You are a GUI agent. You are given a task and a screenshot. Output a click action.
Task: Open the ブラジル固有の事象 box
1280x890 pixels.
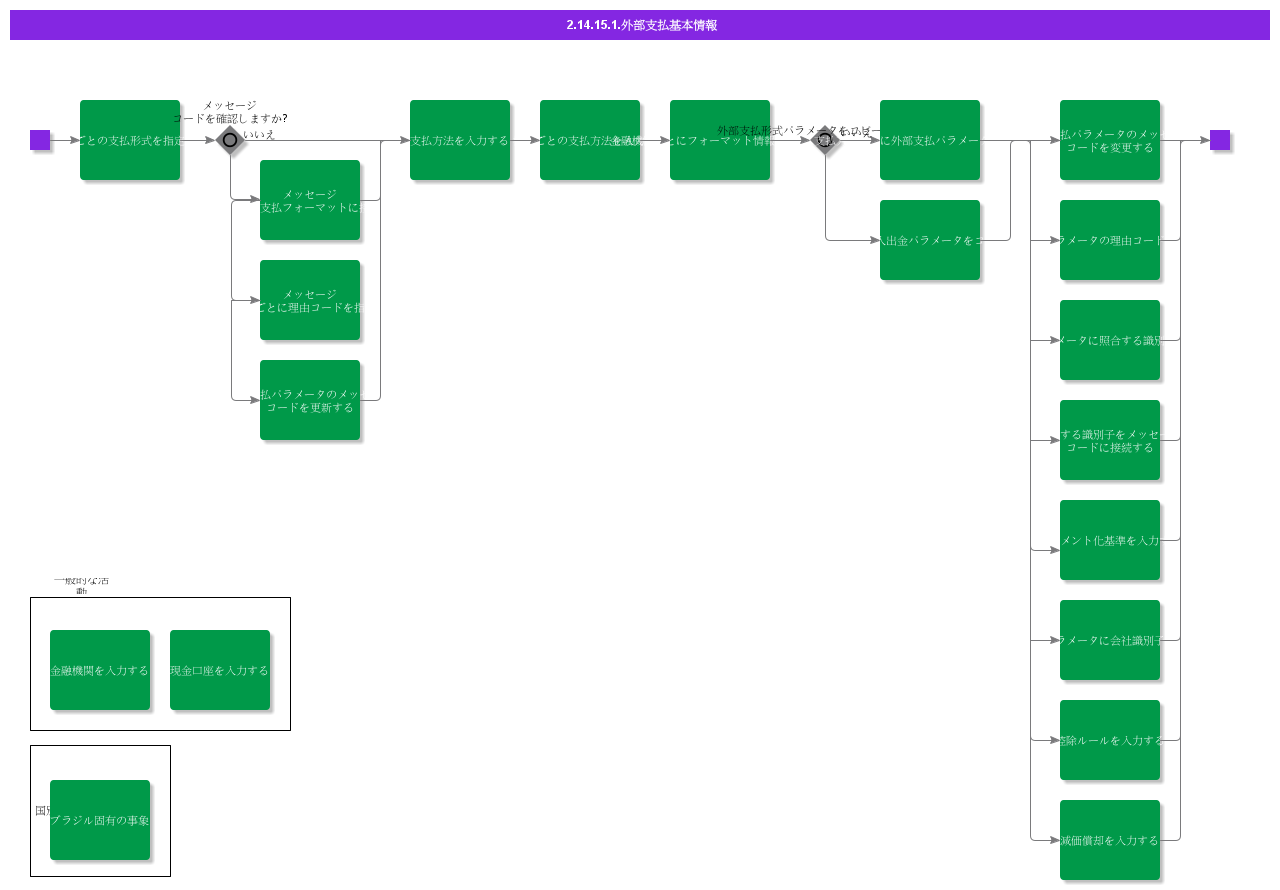(x=100, y=820)
